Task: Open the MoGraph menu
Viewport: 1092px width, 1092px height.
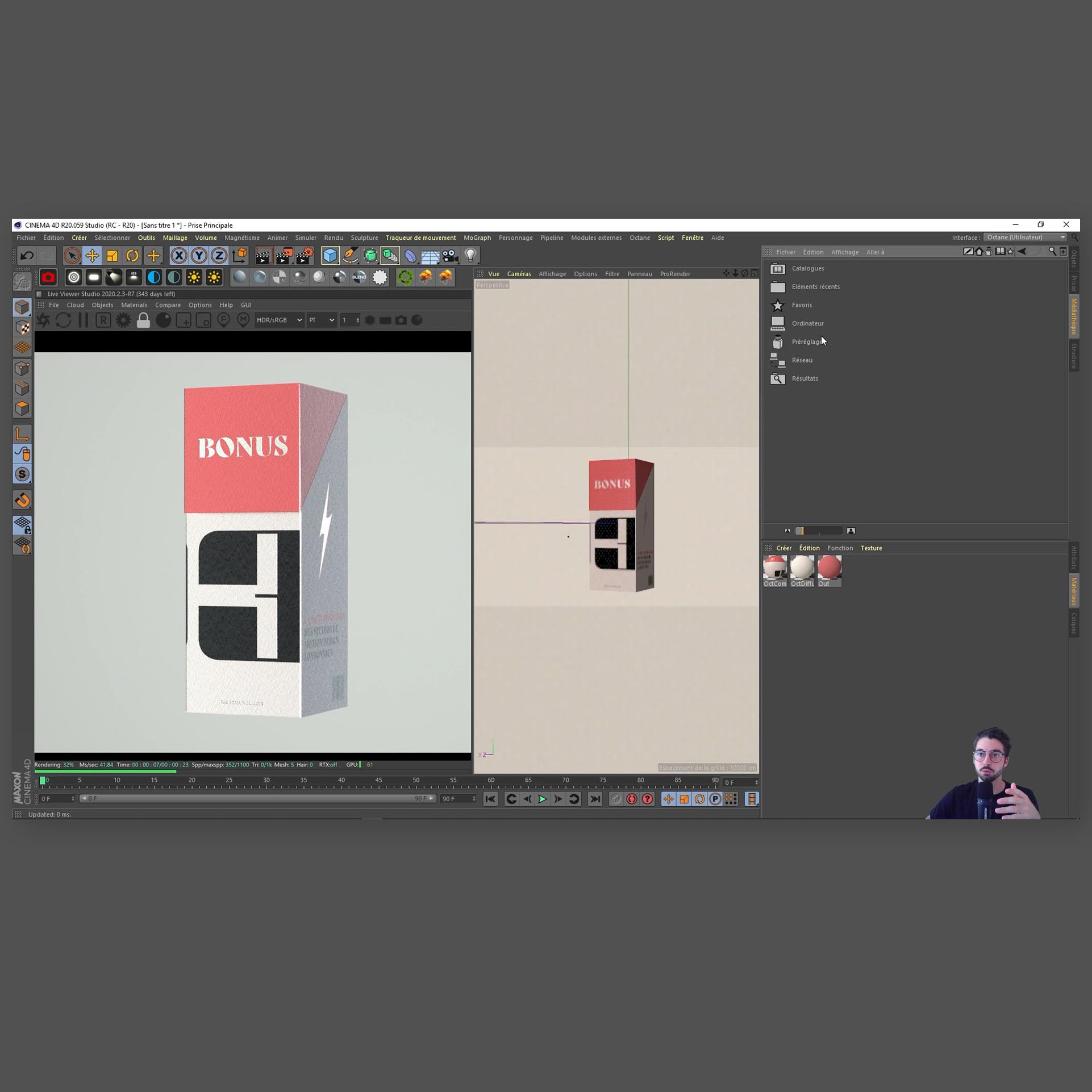Action: (477, 238)
